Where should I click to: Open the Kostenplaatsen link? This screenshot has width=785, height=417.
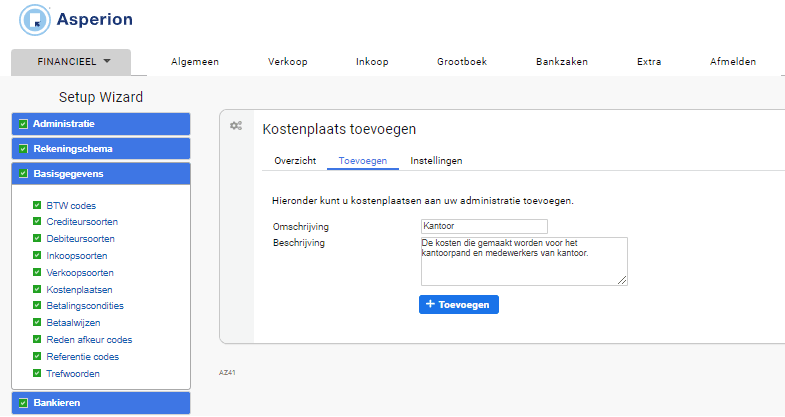click(x=80, y=290)
